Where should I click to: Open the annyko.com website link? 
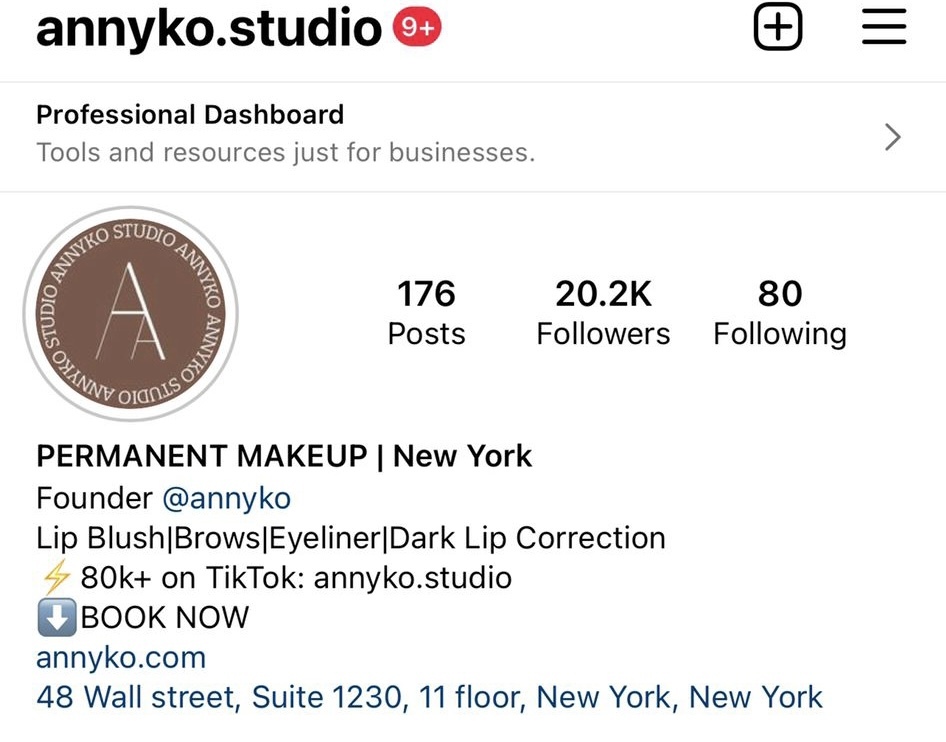pos(121,657)
